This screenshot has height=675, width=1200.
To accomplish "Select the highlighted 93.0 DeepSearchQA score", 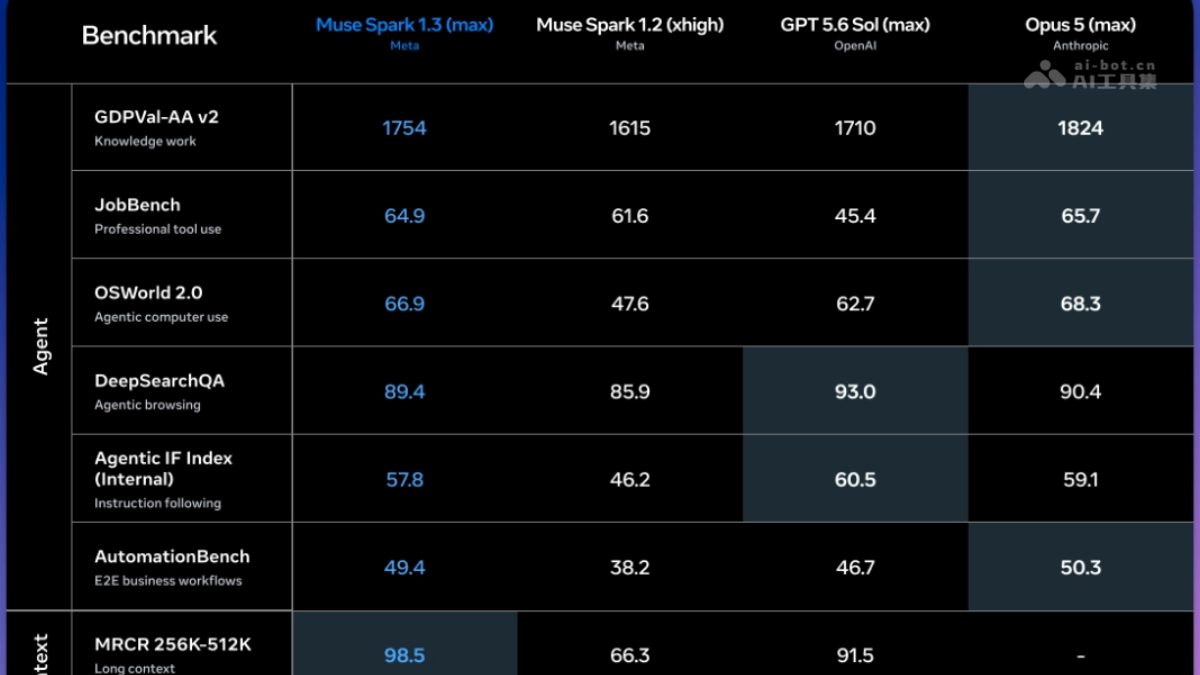I will 855,391.
